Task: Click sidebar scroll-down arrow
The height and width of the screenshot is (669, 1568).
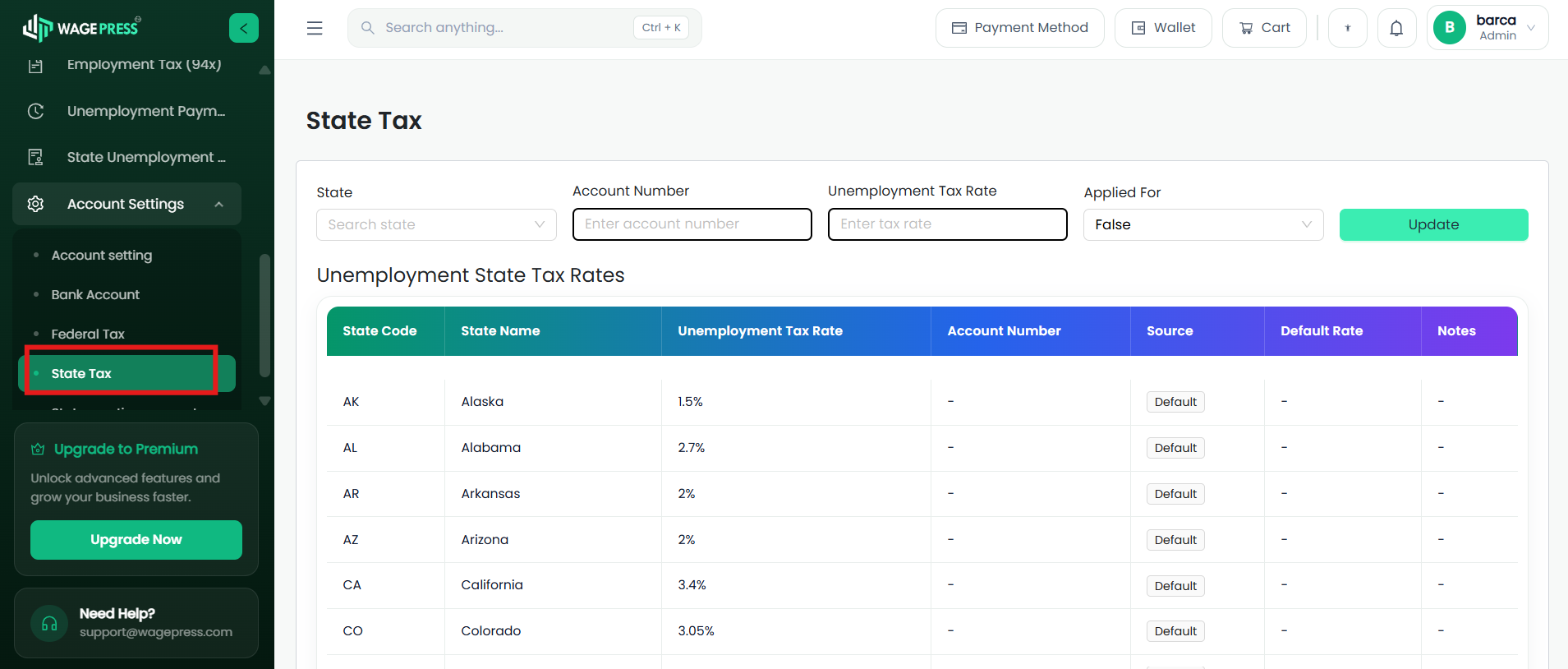Action: click(264, 401)
